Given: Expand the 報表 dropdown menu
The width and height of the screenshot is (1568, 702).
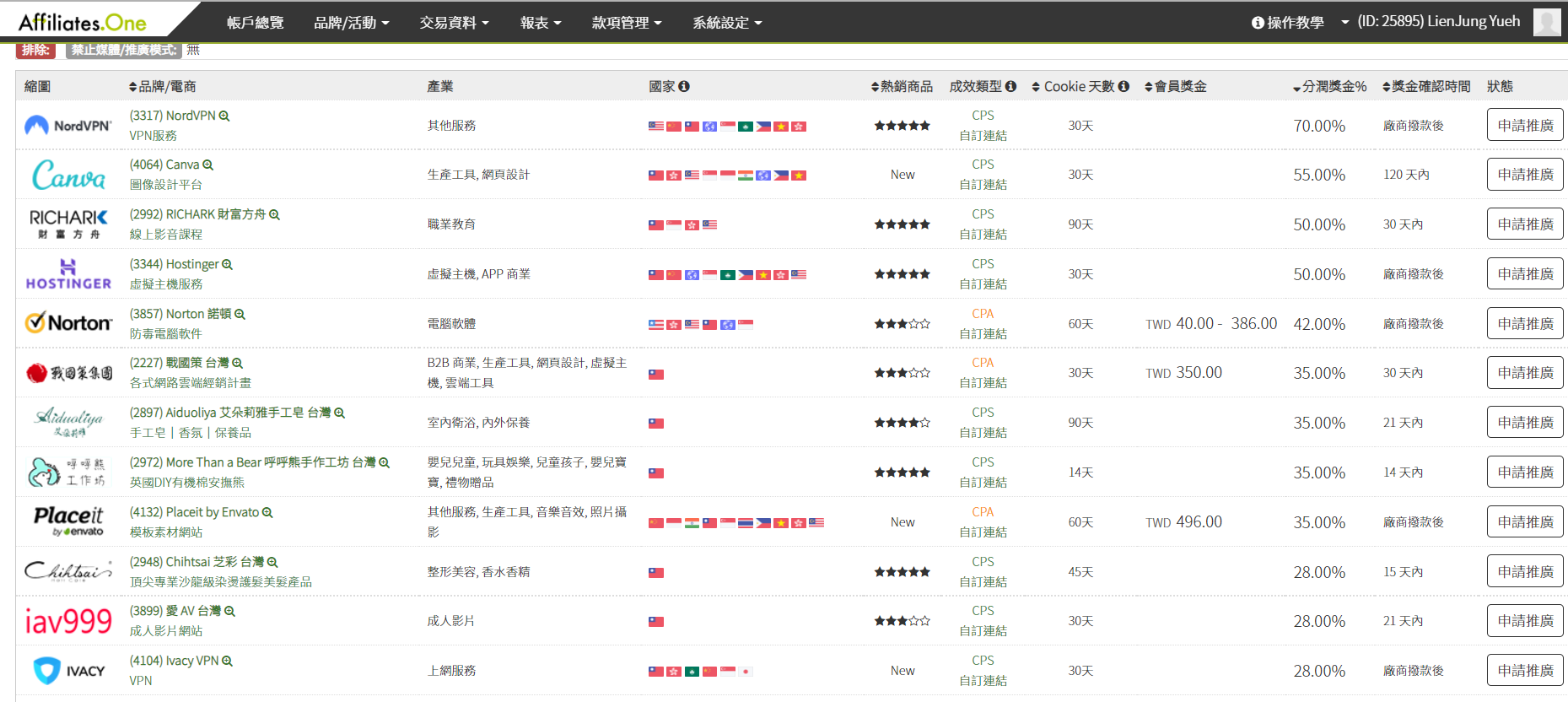Looking at the screenshot, I should [540, 23].
